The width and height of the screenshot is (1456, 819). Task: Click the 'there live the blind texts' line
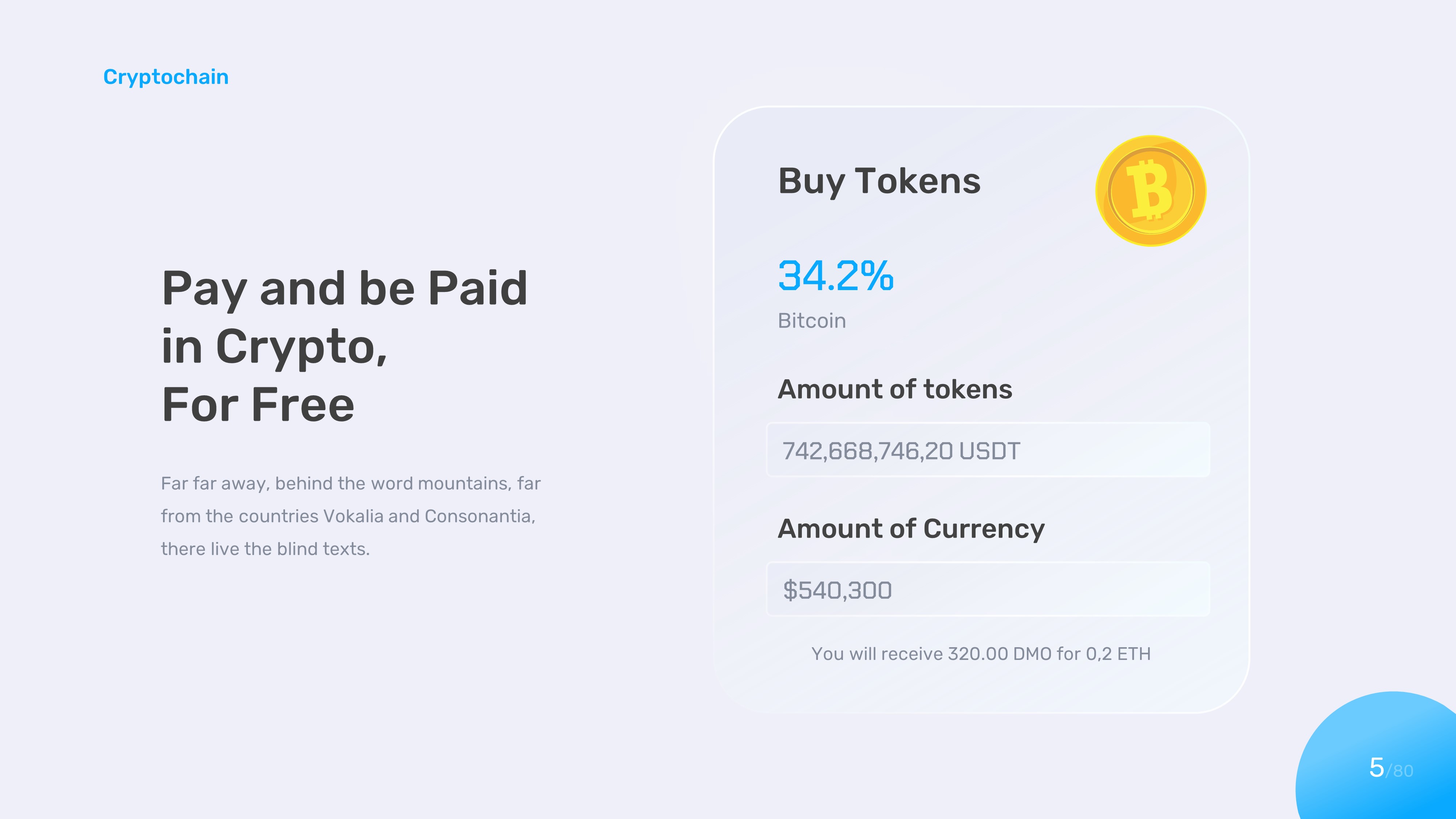[265, 549]
